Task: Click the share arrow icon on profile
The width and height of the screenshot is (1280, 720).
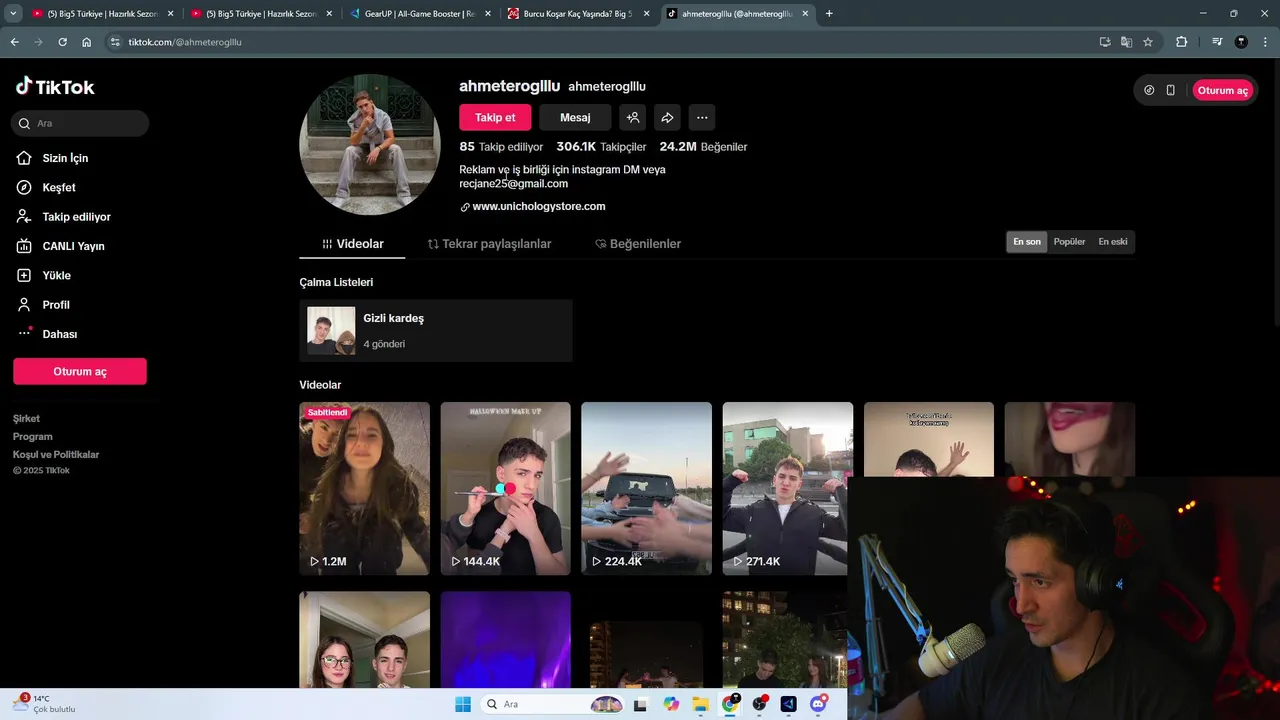Action: (667, 117)
